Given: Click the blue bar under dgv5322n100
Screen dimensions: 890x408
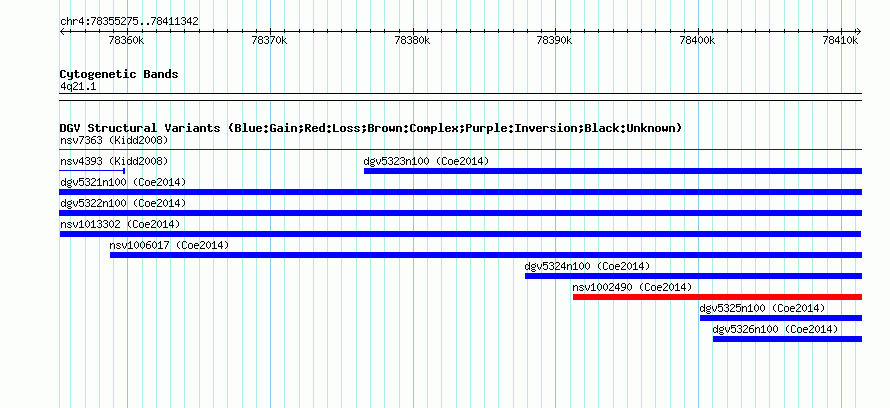Looking at the screenshot, I should pos(461,213).
